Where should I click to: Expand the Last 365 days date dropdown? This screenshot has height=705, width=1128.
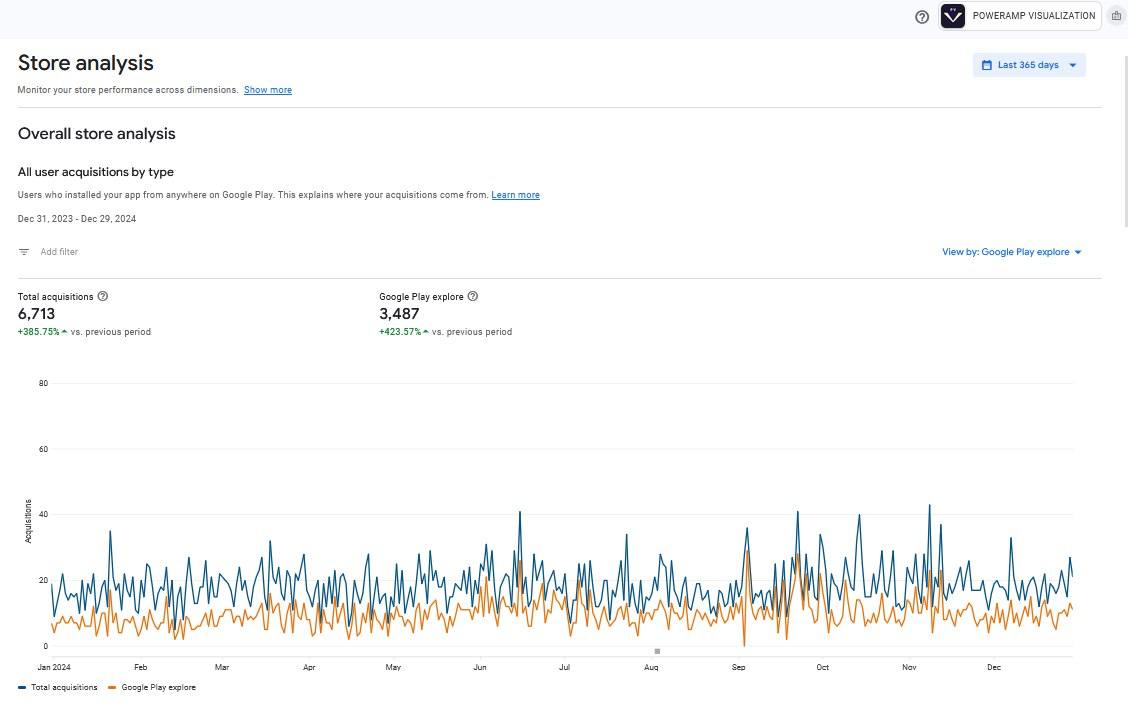click(1028, 65)
